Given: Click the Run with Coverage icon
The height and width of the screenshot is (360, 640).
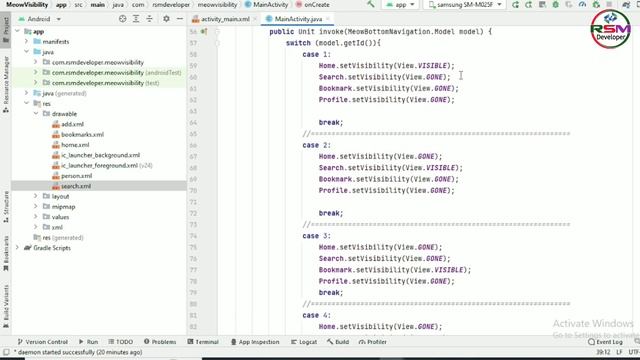Looking at the screenshot, I should [569, 4].
